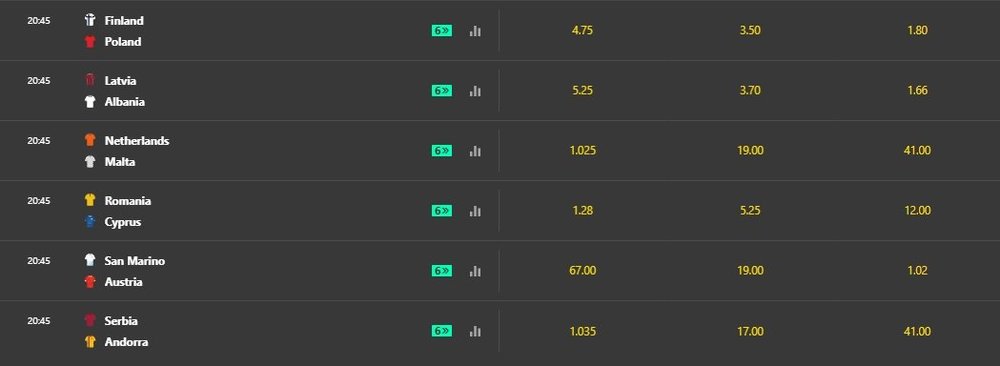1000x366 pixels.
Task: Open stats chart for San Marino vs Austria
Action: click(475, 271)
